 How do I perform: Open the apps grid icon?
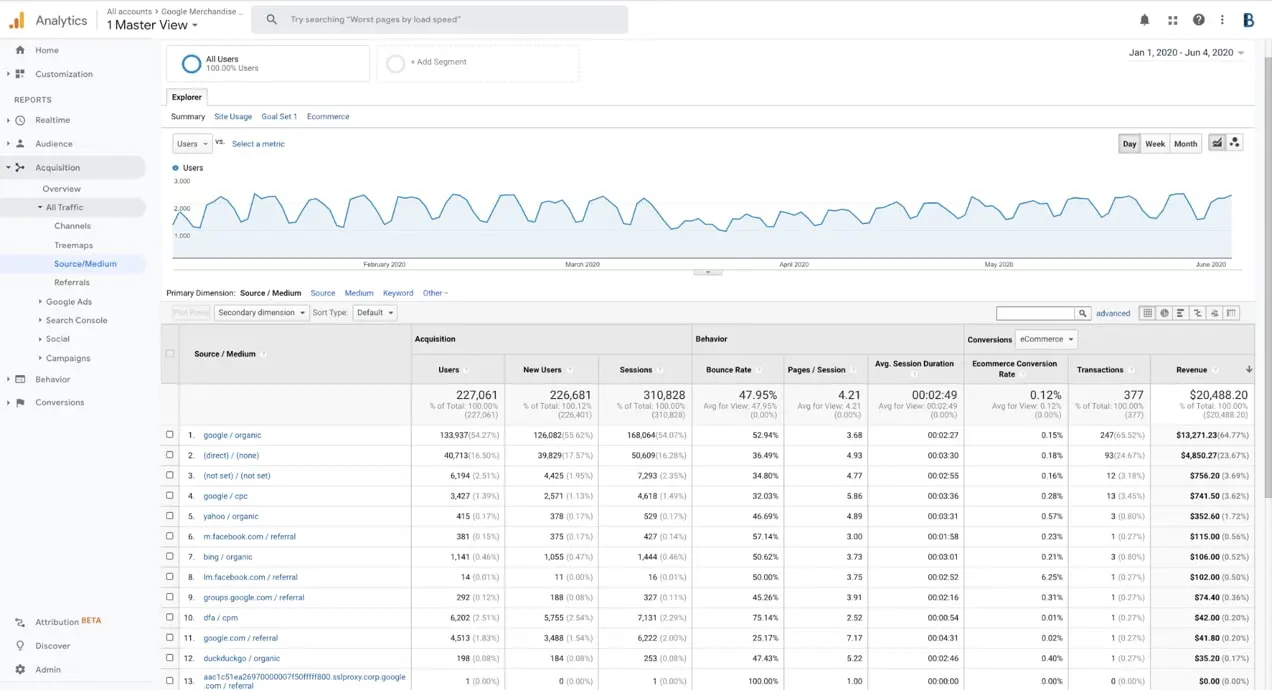[1172, 20]
